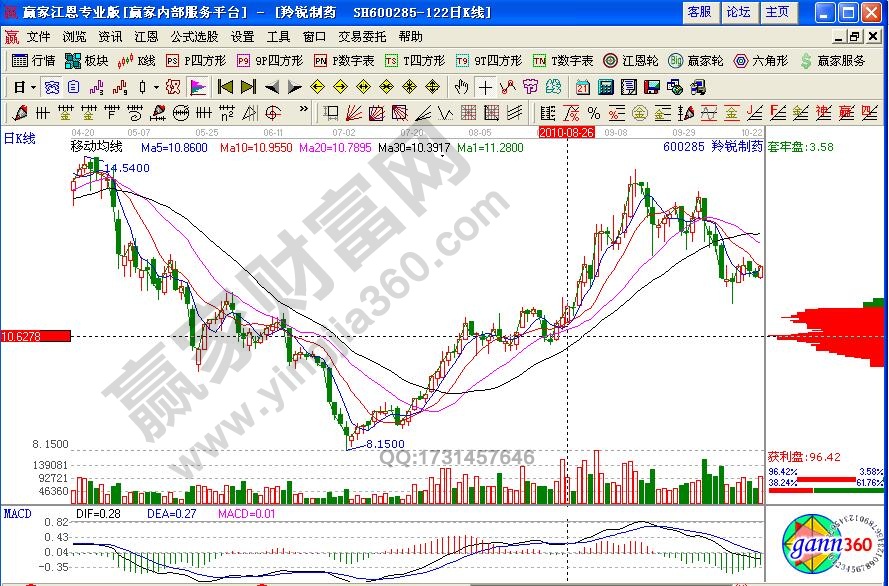Select the hand pan tool icon
The image size is (889, 586).
462,87
